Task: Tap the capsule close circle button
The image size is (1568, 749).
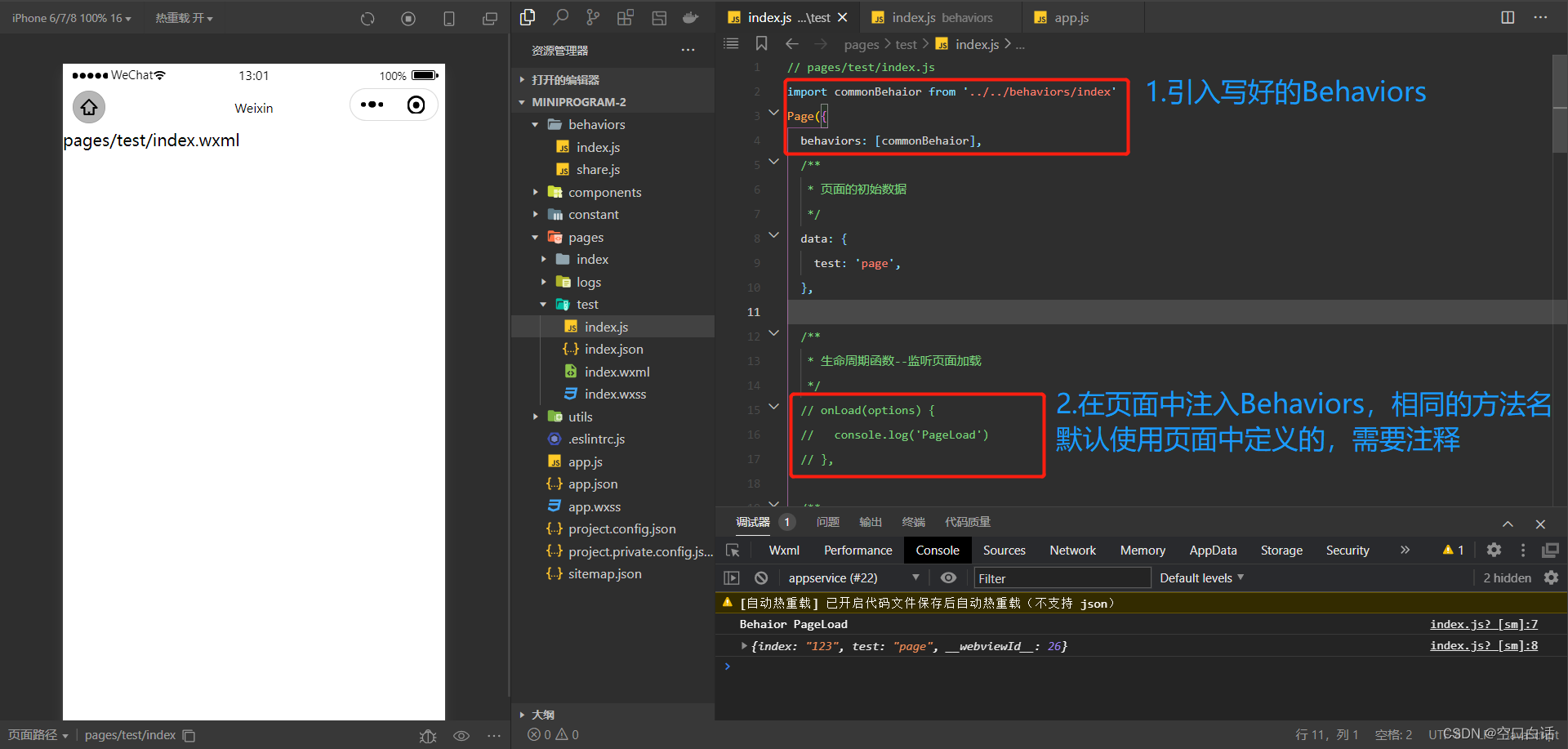Action: point(416,105)
